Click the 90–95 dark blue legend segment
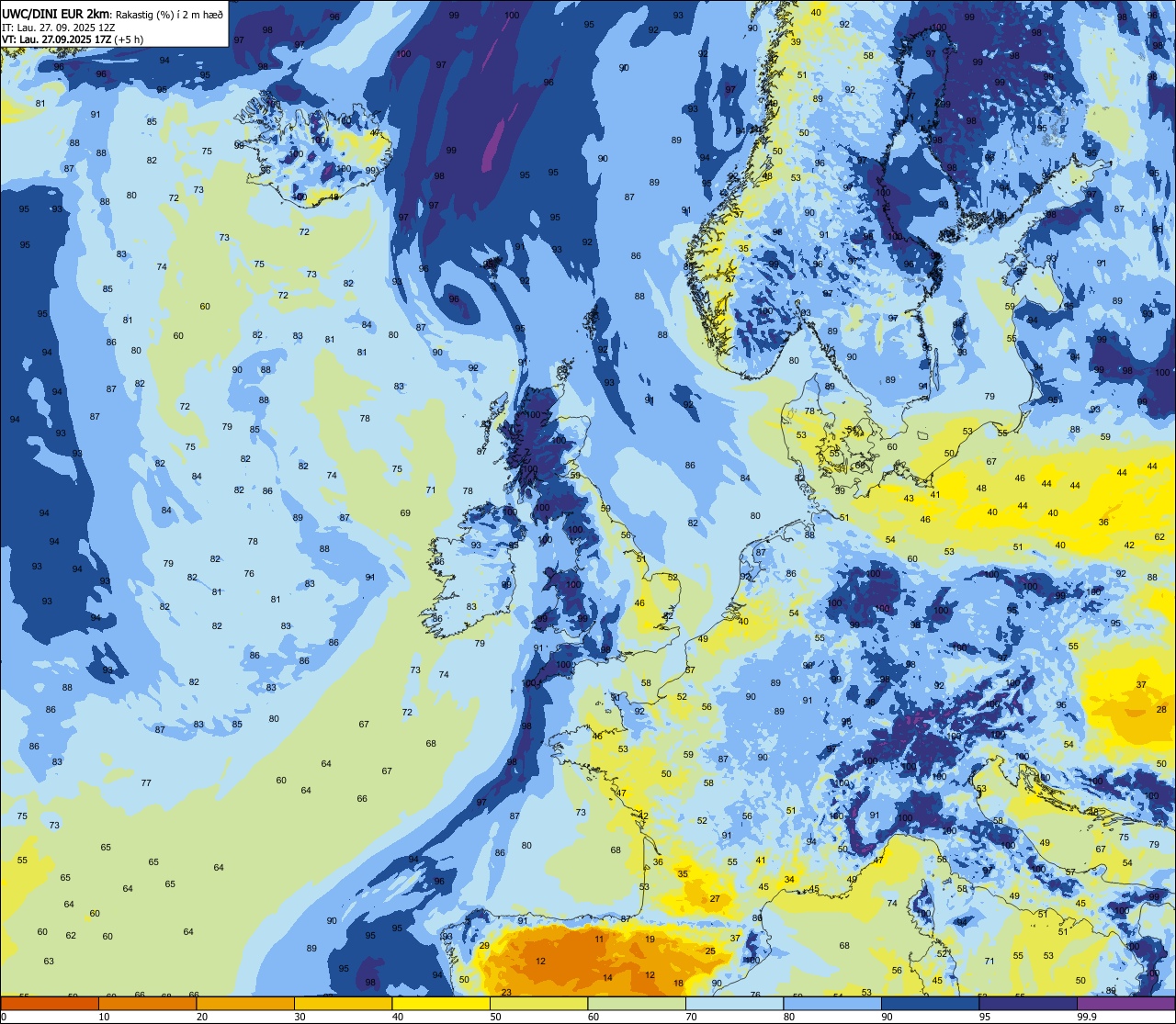1176x1024 pixels. click(x=930, y=1003)
